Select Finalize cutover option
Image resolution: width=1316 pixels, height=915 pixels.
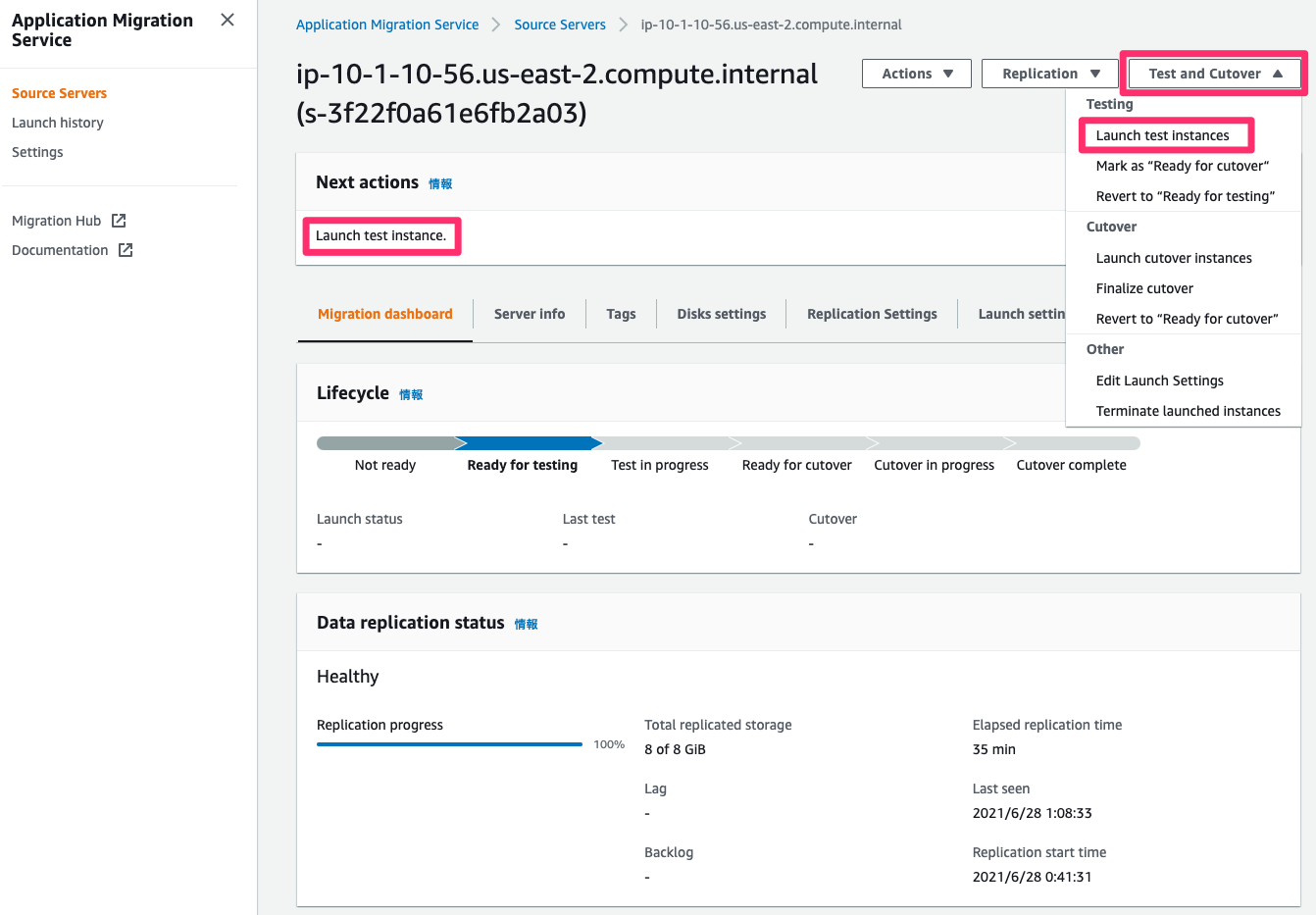pyautogui.click(x=1144, y=288)
